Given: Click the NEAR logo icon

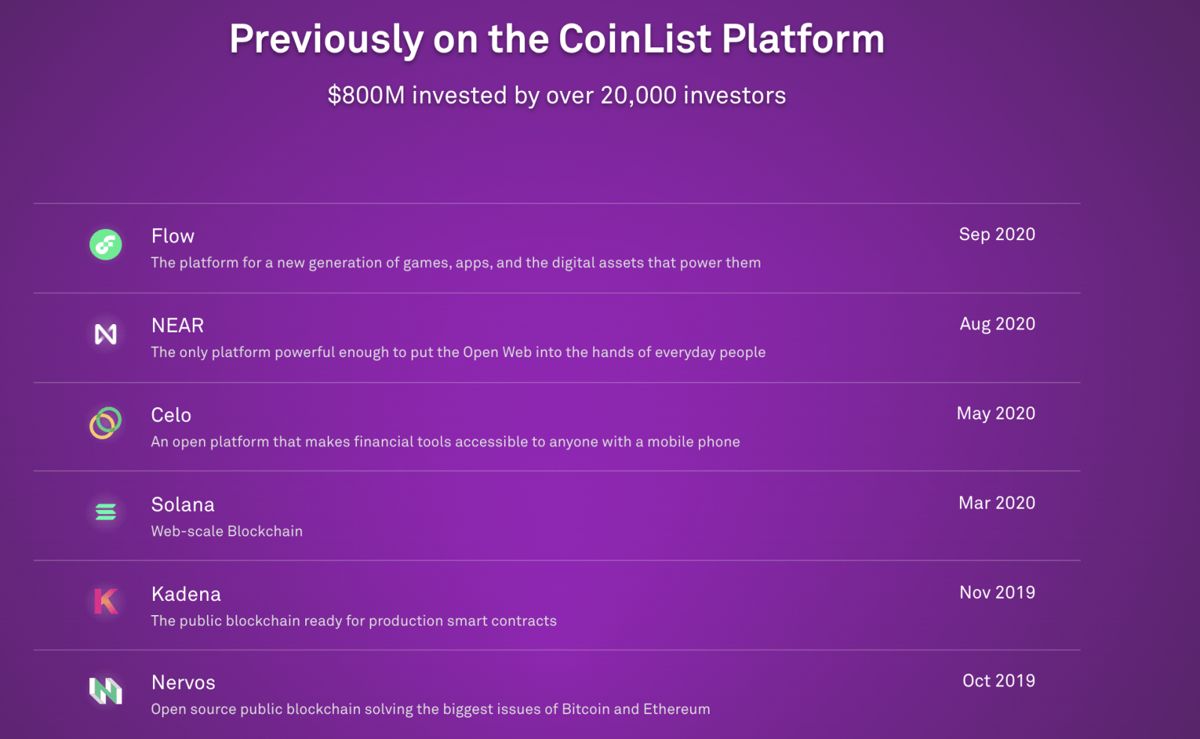Looking at the screenshot, I should coord(106,334).
